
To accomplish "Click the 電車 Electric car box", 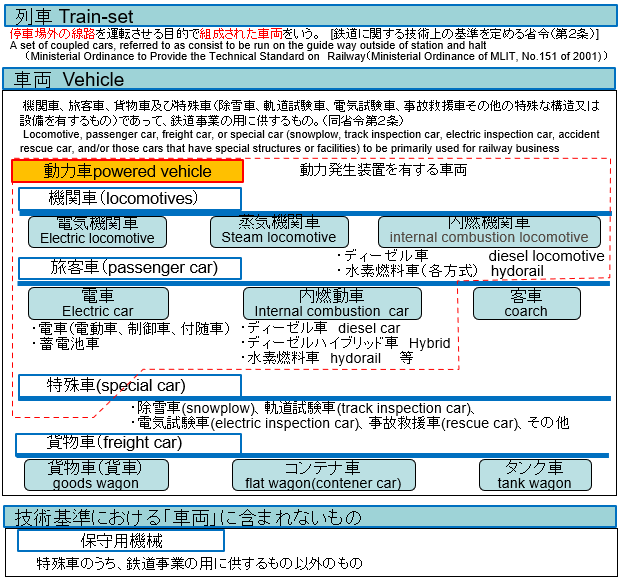I will click(x=98, y=303).
